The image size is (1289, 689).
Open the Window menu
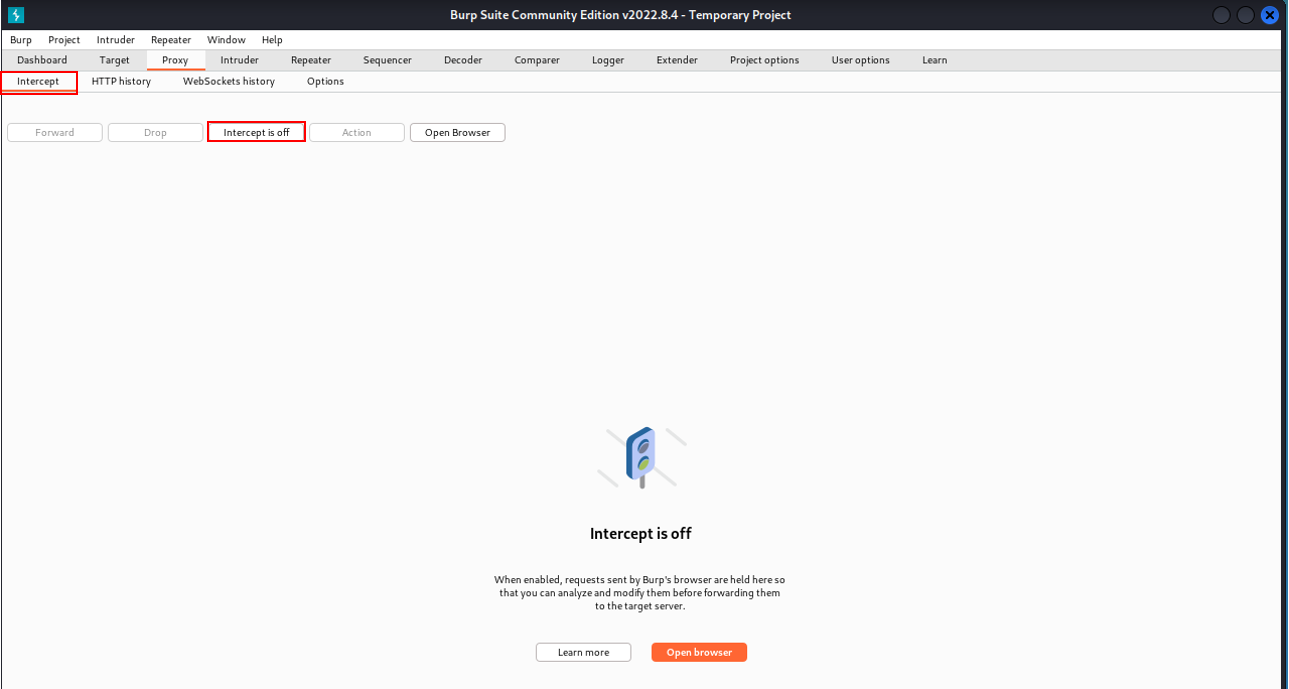coord(226,40)
